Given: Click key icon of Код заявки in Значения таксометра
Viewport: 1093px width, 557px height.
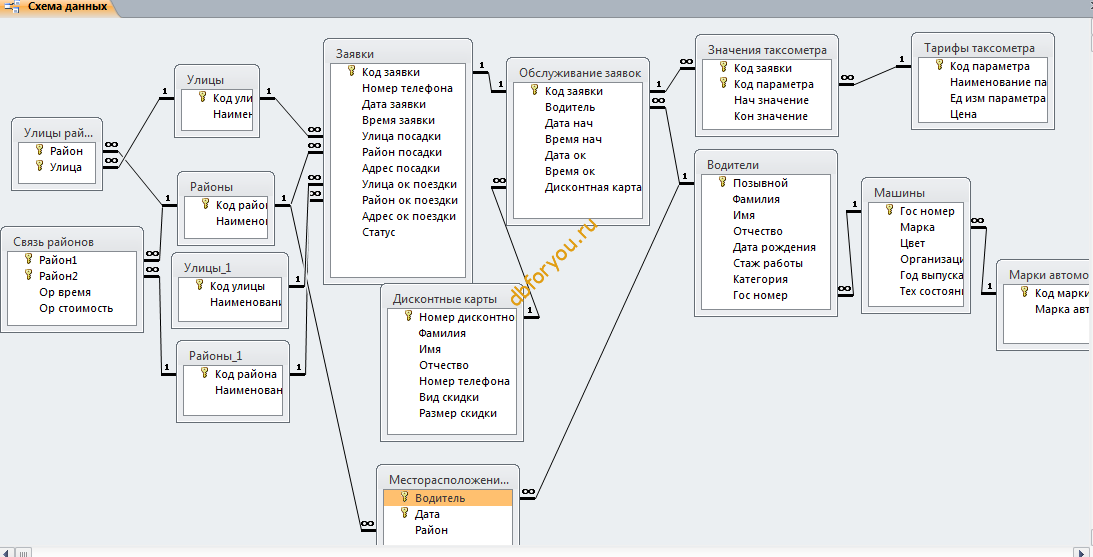Looking at the screenshot, I should coord(724,68).
